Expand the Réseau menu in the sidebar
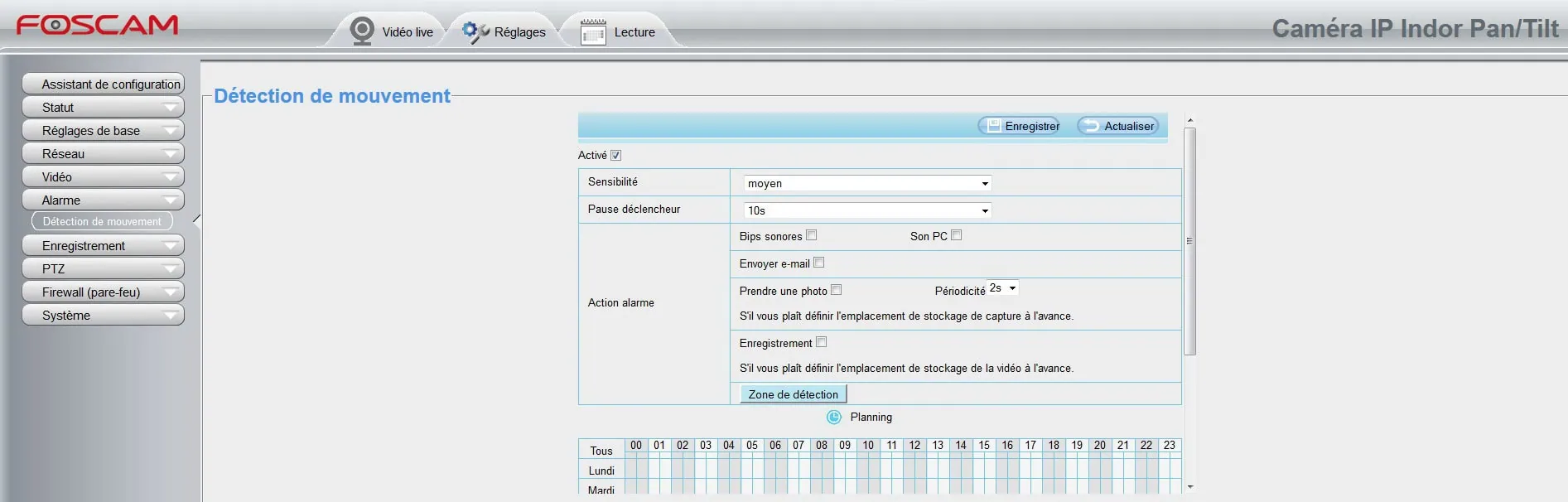Image resolution: width=1568 pixels, height=502 pixels. click(103, 154)
